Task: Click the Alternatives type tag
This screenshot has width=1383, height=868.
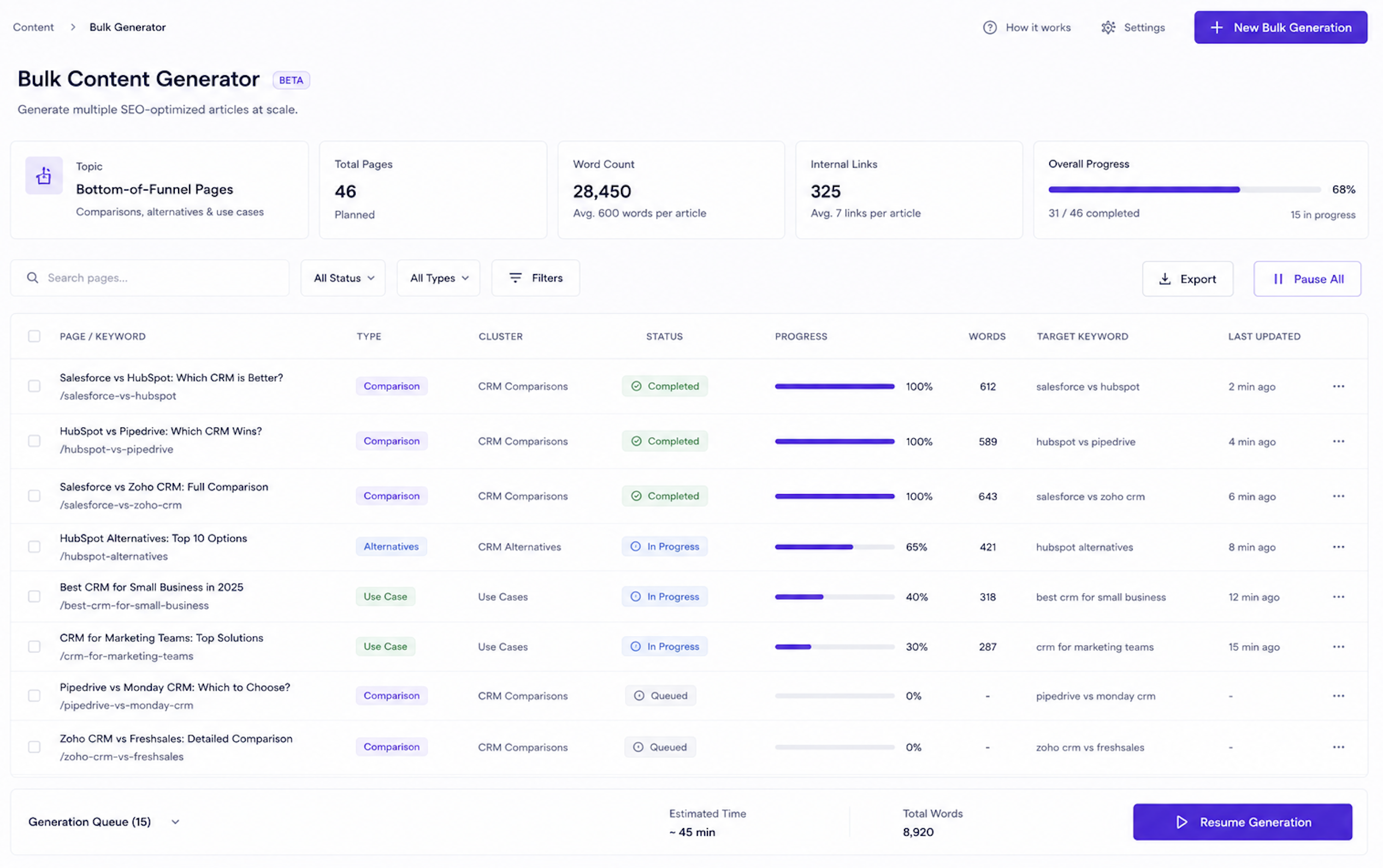Action: click(391, 546)
